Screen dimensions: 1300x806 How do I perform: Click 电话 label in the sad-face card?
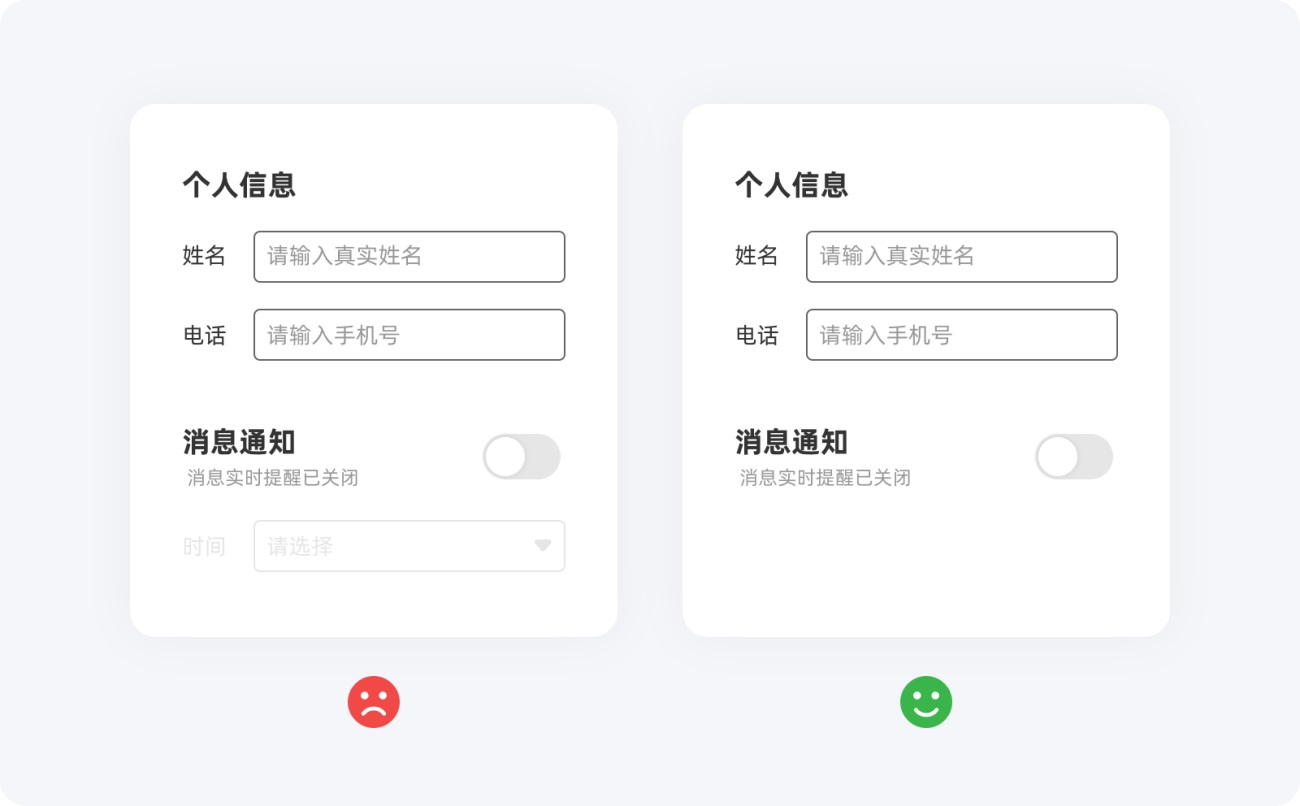tap(204, 336)
